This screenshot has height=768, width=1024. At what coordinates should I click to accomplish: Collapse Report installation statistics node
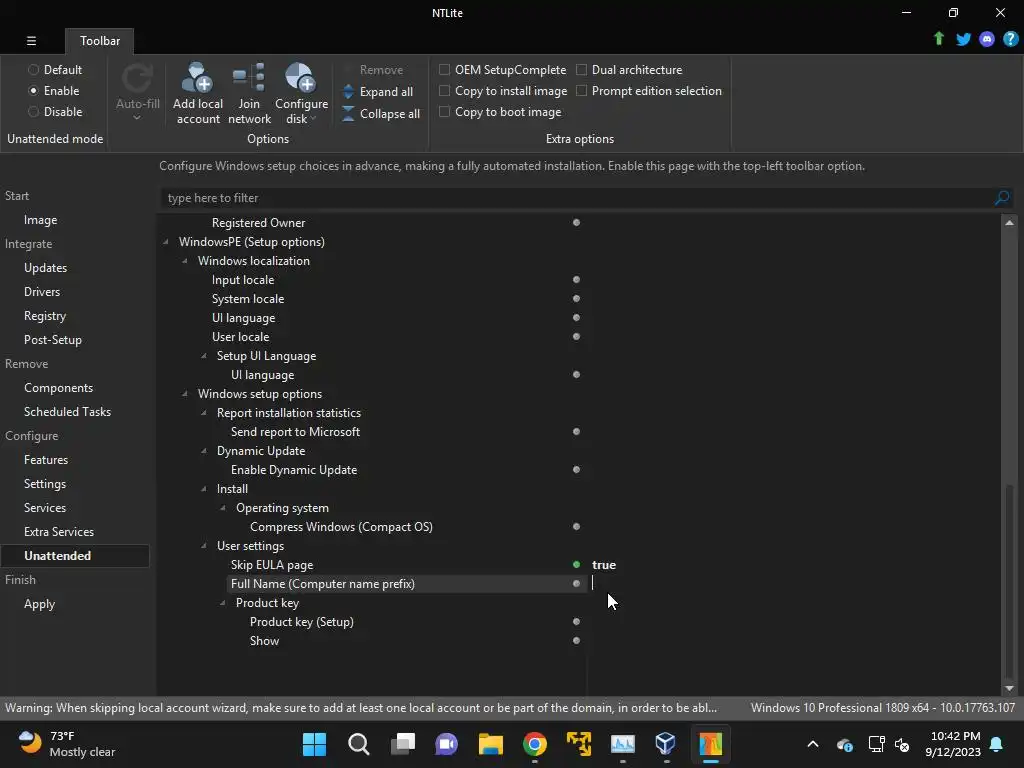(204, 413)
